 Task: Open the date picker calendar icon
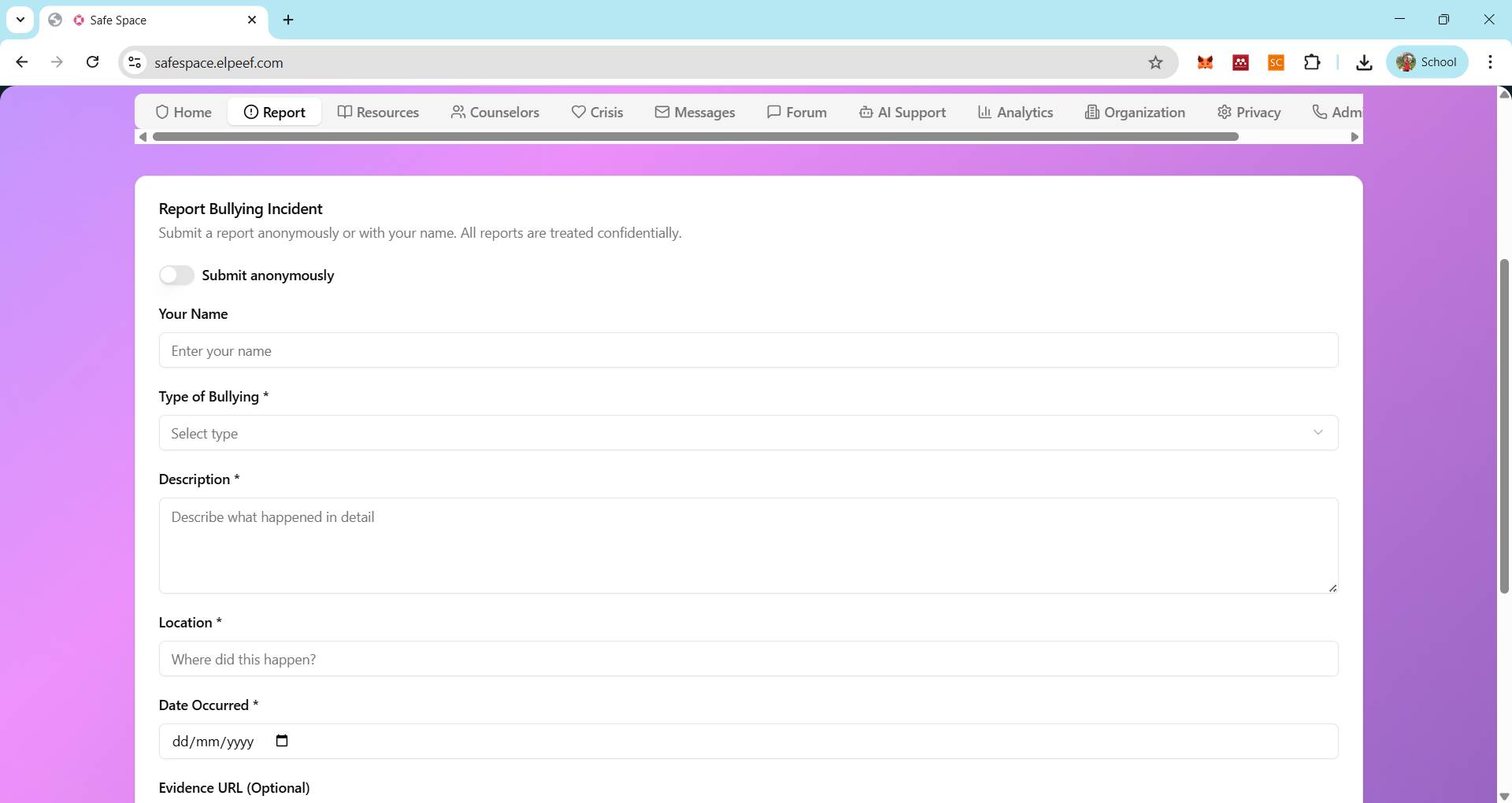click(x=282, y=741)
